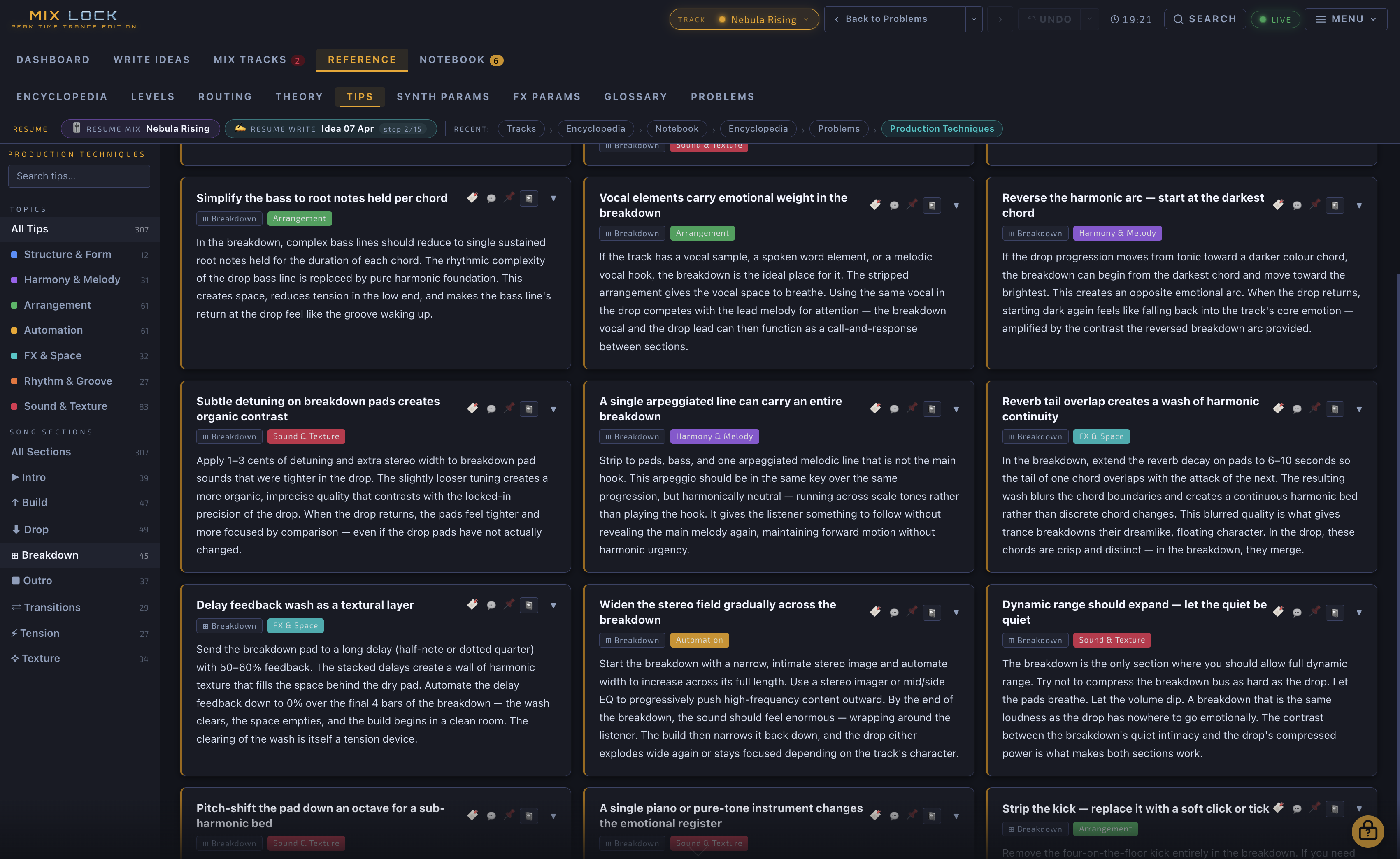The image size is (1400, 859).
Task: Click the tag icon on the Reverse the harmonic arc card
Action: pyautogui.click(x=1278, y=205)
